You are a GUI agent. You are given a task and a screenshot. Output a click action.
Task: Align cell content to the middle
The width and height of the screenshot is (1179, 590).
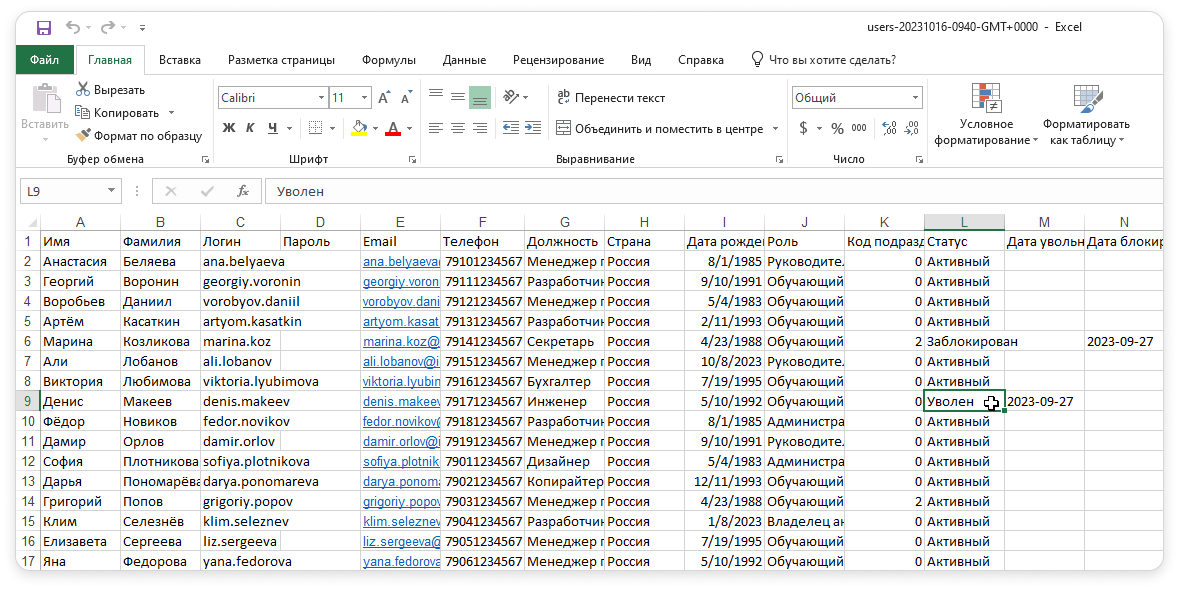(x=457, y=96)
